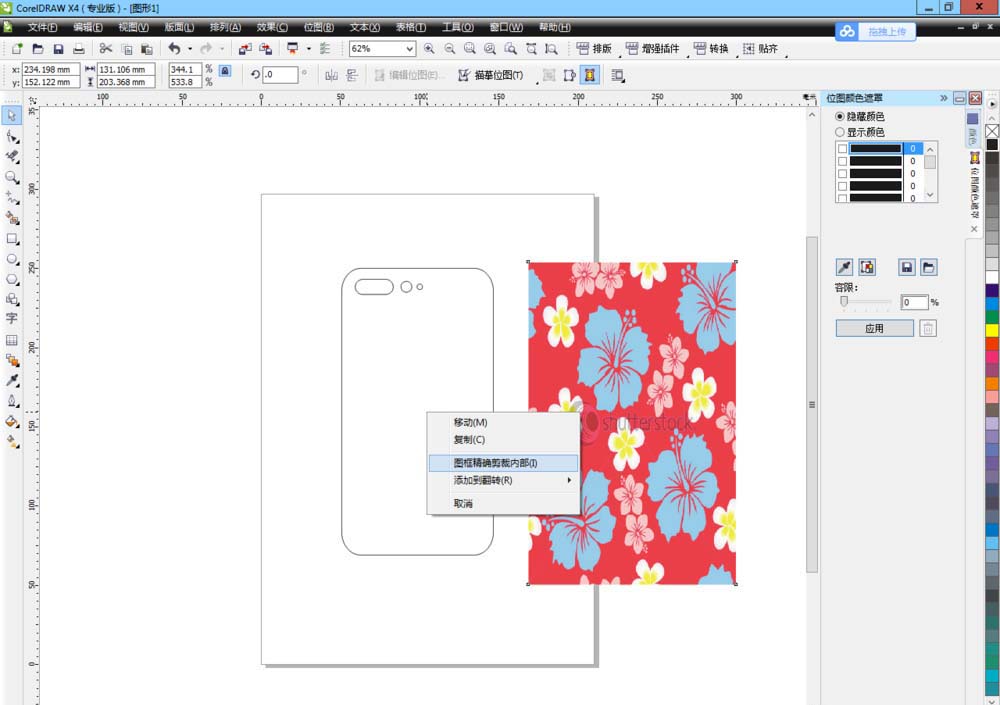Select the Eyedropper tool in the toolbox
The image size is (1000, 705).
point(12,380)
